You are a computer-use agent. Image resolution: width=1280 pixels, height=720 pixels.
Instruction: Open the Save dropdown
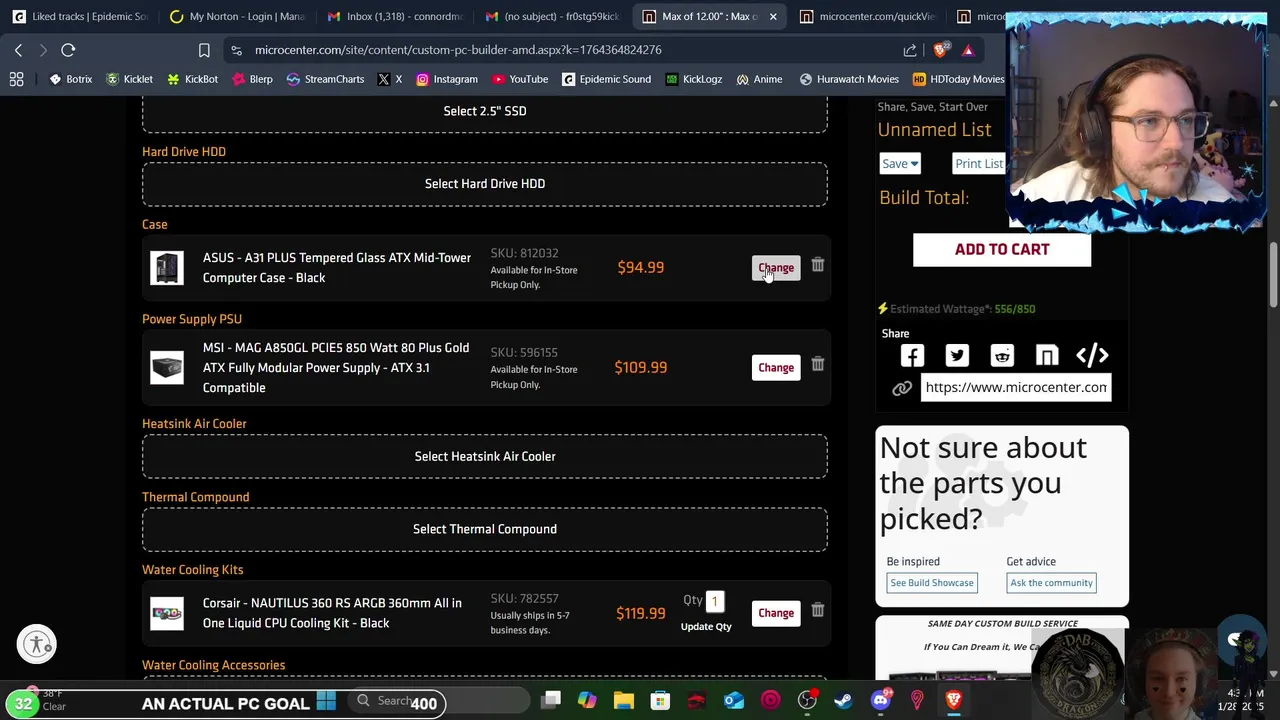click(899, 164)
